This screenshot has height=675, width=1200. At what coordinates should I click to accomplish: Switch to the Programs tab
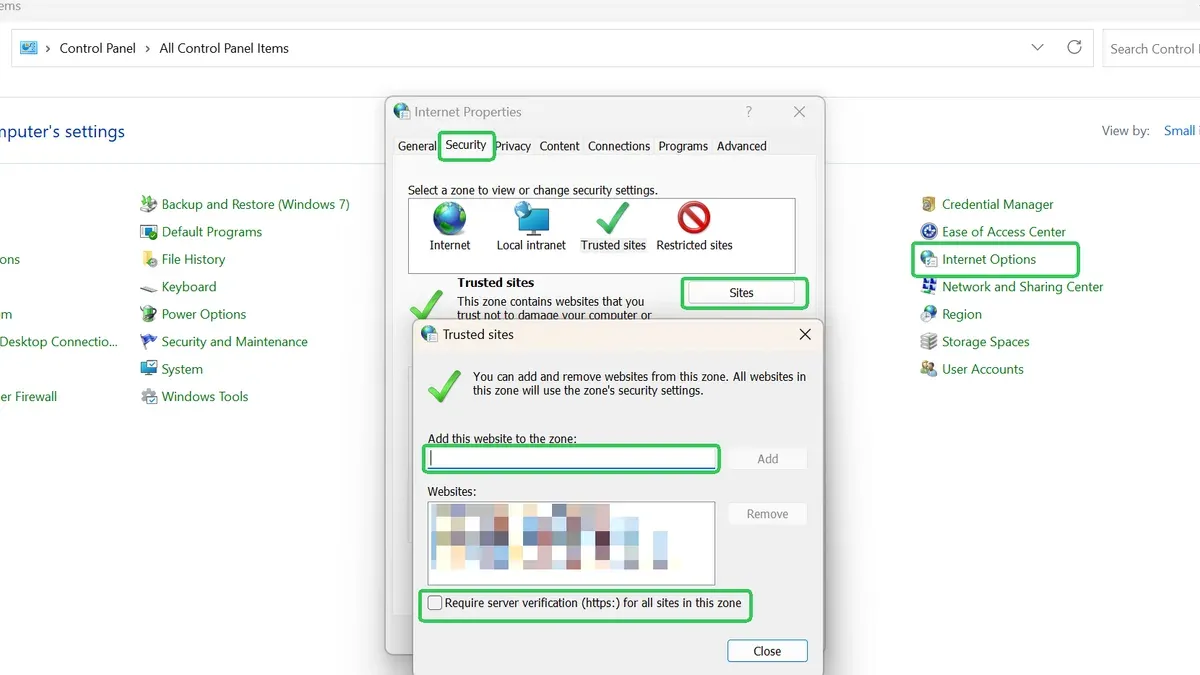(683, 146)
